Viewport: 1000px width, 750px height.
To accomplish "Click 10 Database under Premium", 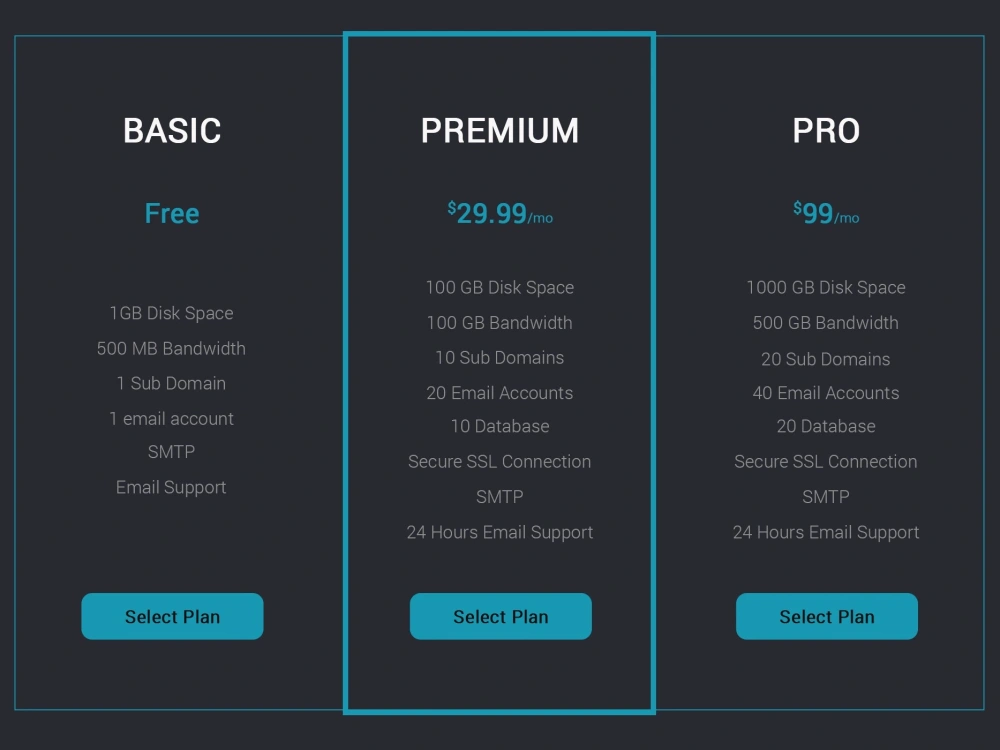I will (x=500, y=426).
